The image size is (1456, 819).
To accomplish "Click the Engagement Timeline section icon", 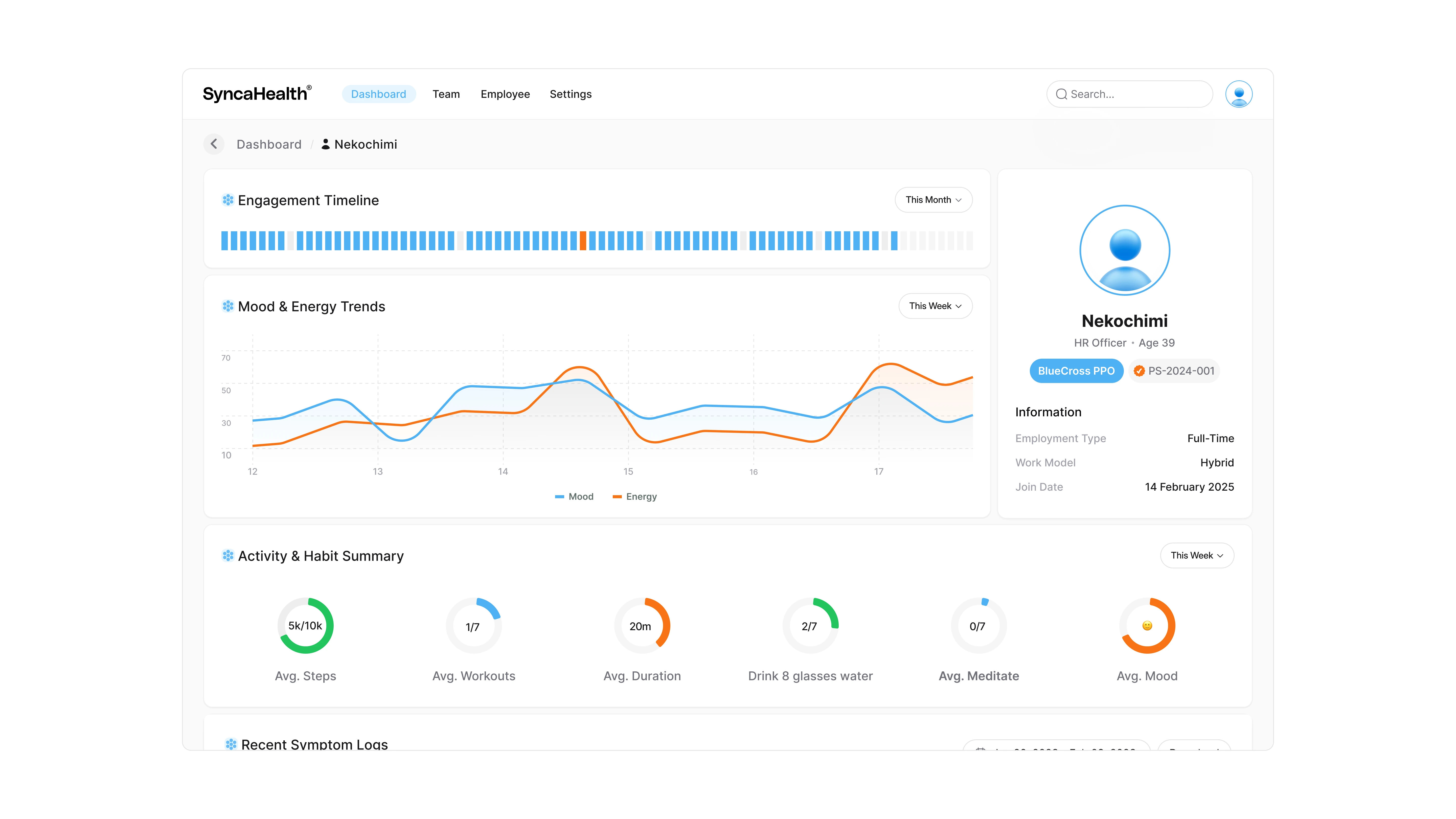I will [x=228, y=200].
